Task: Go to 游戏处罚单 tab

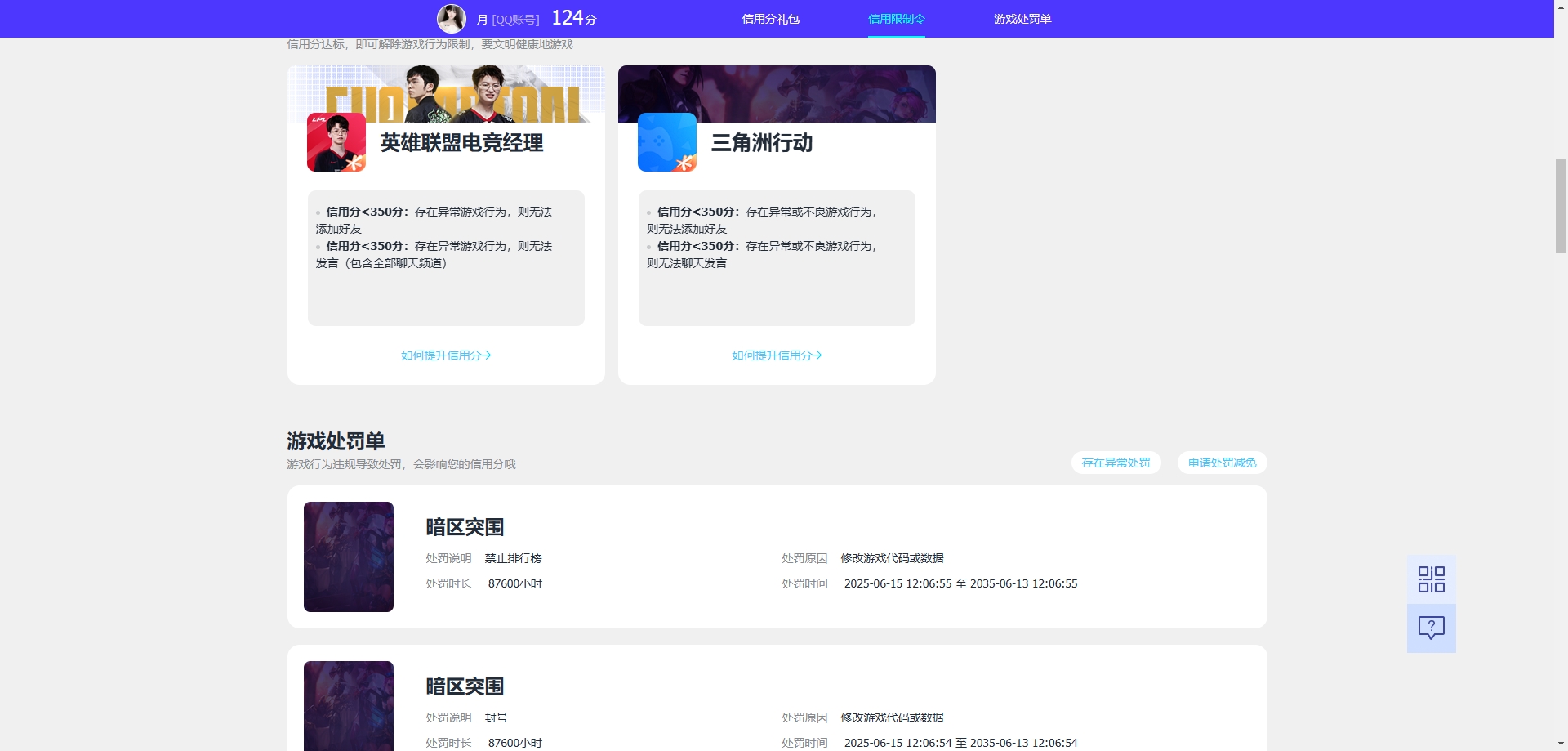Action: 1022,19
